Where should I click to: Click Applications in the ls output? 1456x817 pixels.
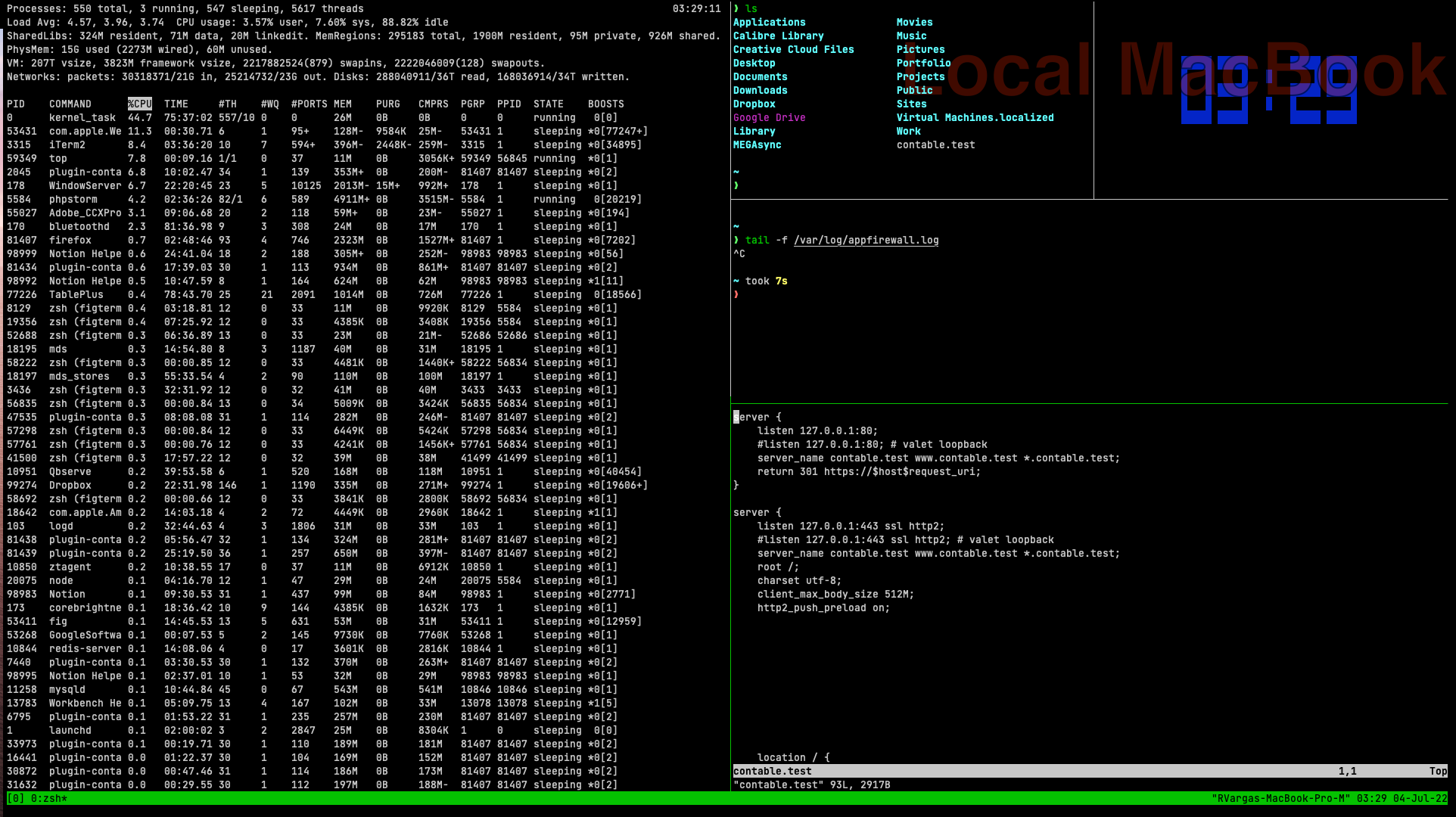770,22
